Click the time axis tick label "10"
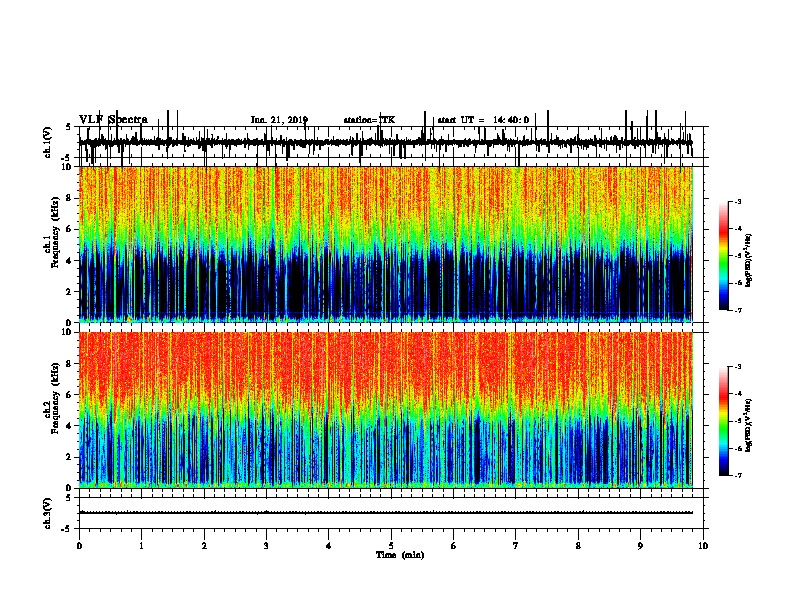This screenshot has width=792, height=612. click(703, 546)
